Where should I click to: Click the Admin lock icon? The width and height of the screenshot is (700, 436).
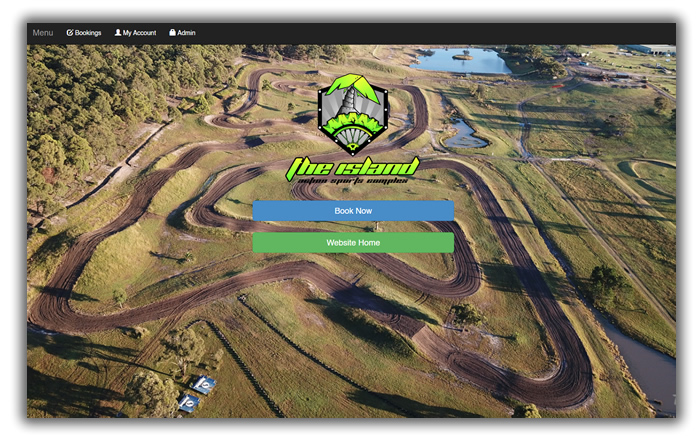pos(172,33)
